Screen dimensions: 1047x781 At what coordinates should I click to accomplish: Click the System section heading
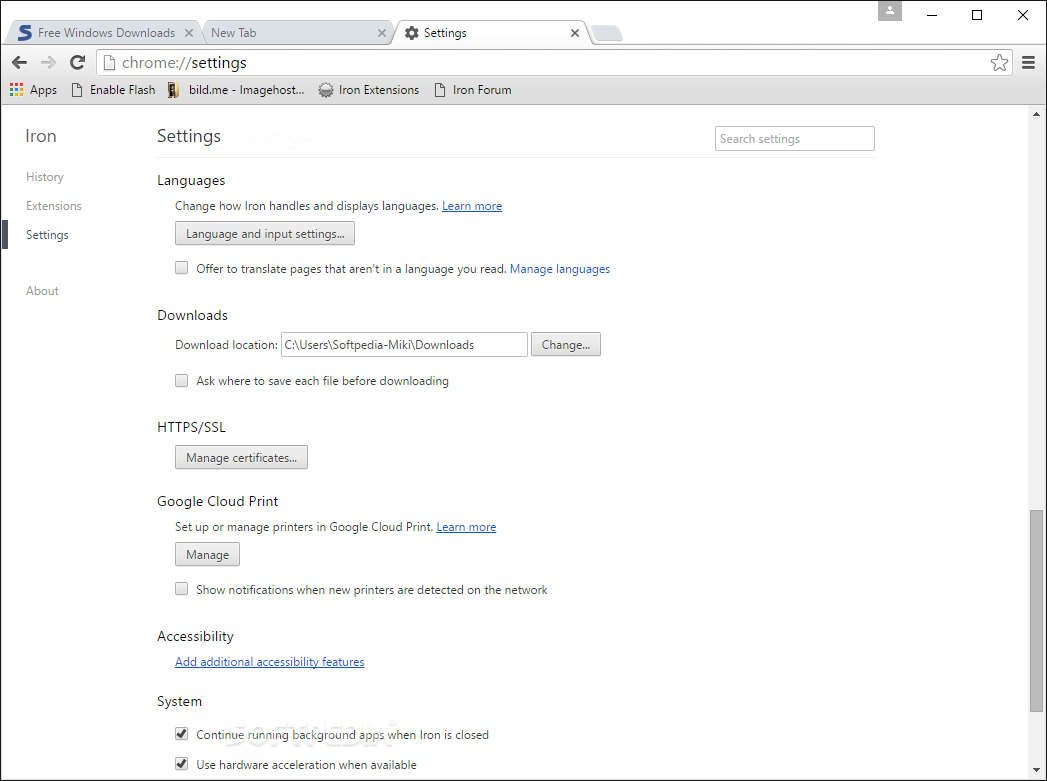tap(179, 702)
